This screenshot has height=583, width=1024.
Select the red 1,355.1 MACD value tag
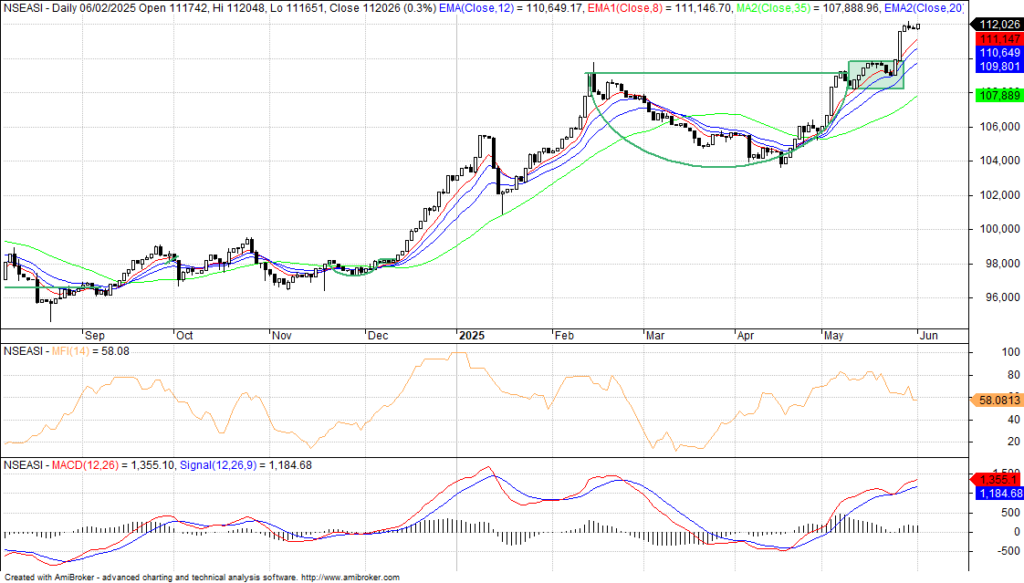[996, 480]
